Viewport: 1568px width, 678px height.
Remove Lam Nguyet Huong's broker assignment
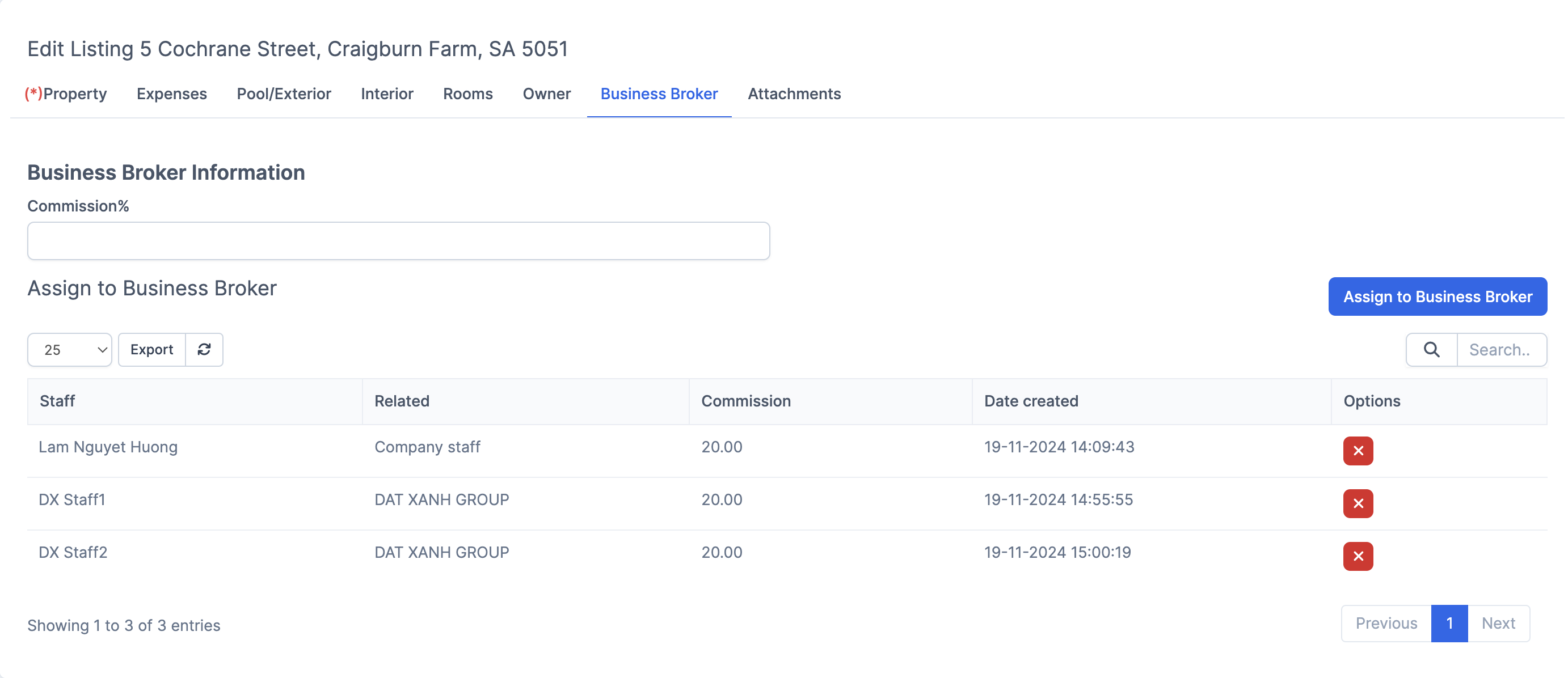[x=1358, y=451]
